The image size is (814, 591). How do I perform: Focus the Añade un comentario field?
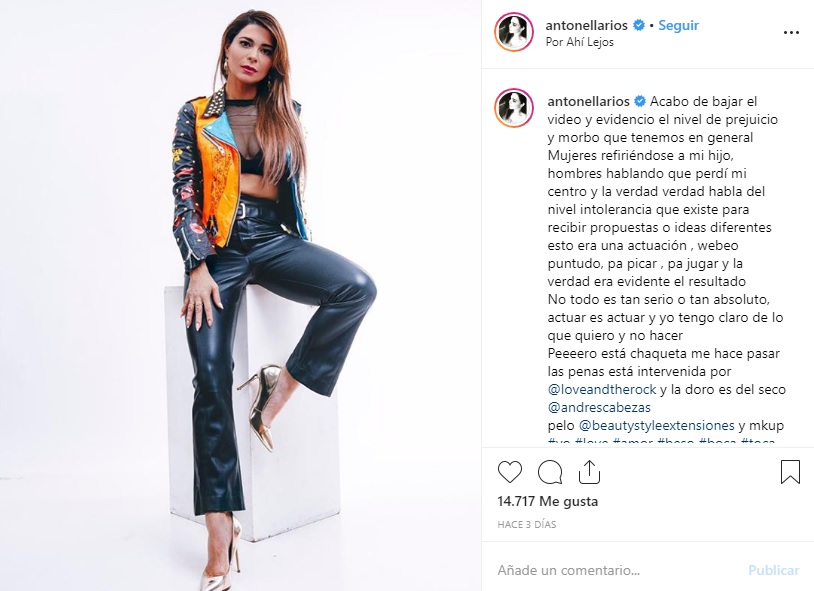pyautogui.click(x=618, y=570)
